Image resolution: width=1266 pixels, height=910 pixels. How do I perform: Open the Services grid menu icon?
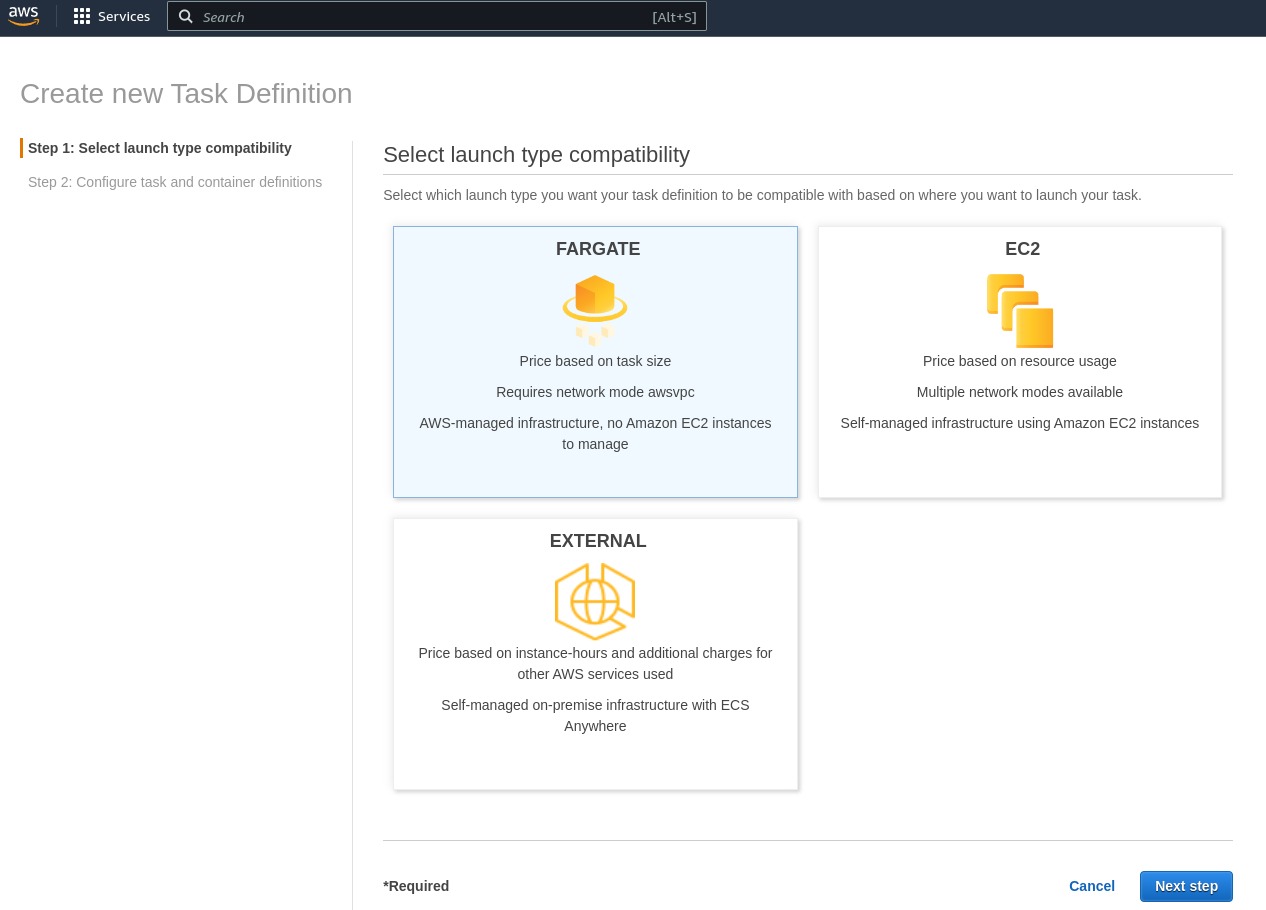(x=82, y=16)
